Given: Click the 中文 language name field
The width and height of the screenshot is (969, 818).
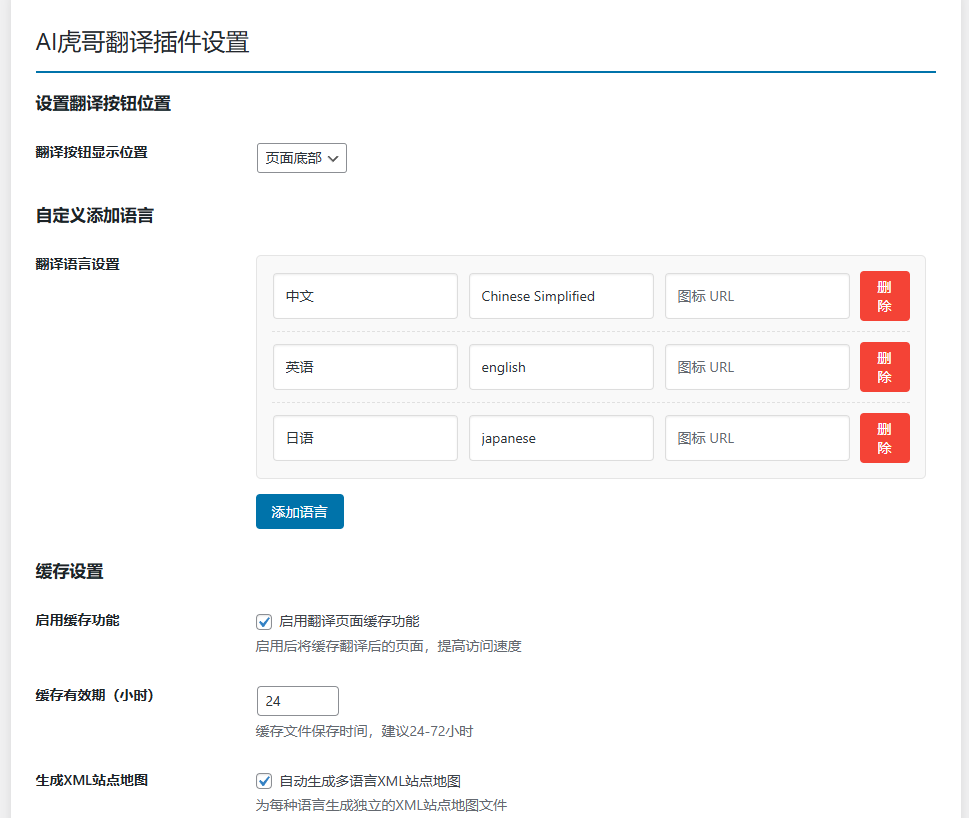Looking at the screenshot, I should (x=365, y=296).
